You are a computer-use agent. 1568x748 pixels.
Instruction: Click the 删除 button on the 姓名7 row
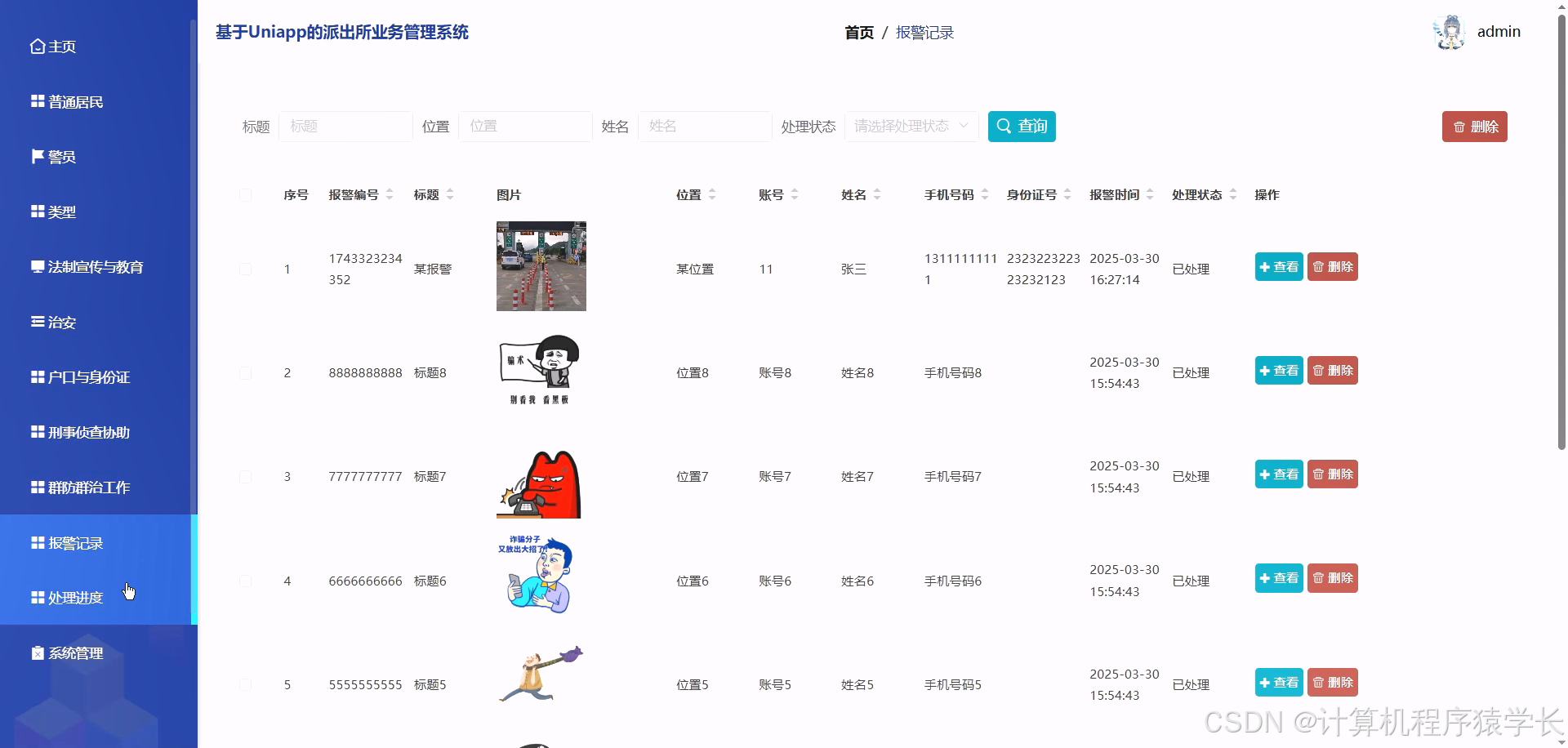tap(1332, 474)
